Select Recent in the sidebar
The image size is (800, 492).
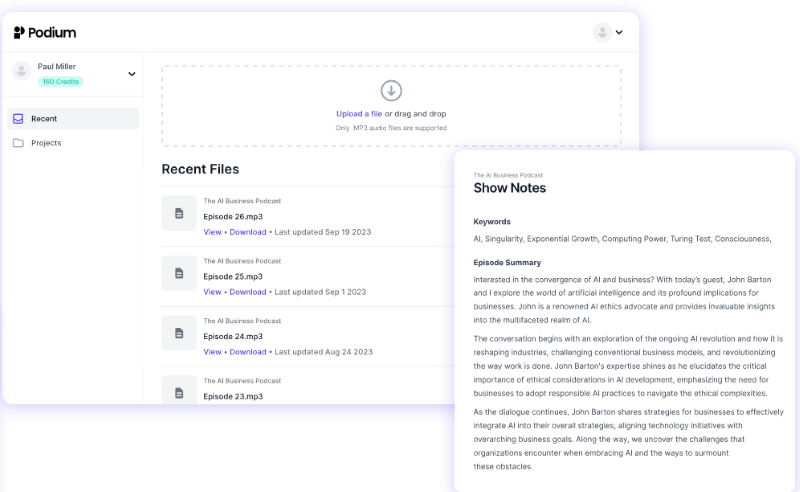coord(44,118)
